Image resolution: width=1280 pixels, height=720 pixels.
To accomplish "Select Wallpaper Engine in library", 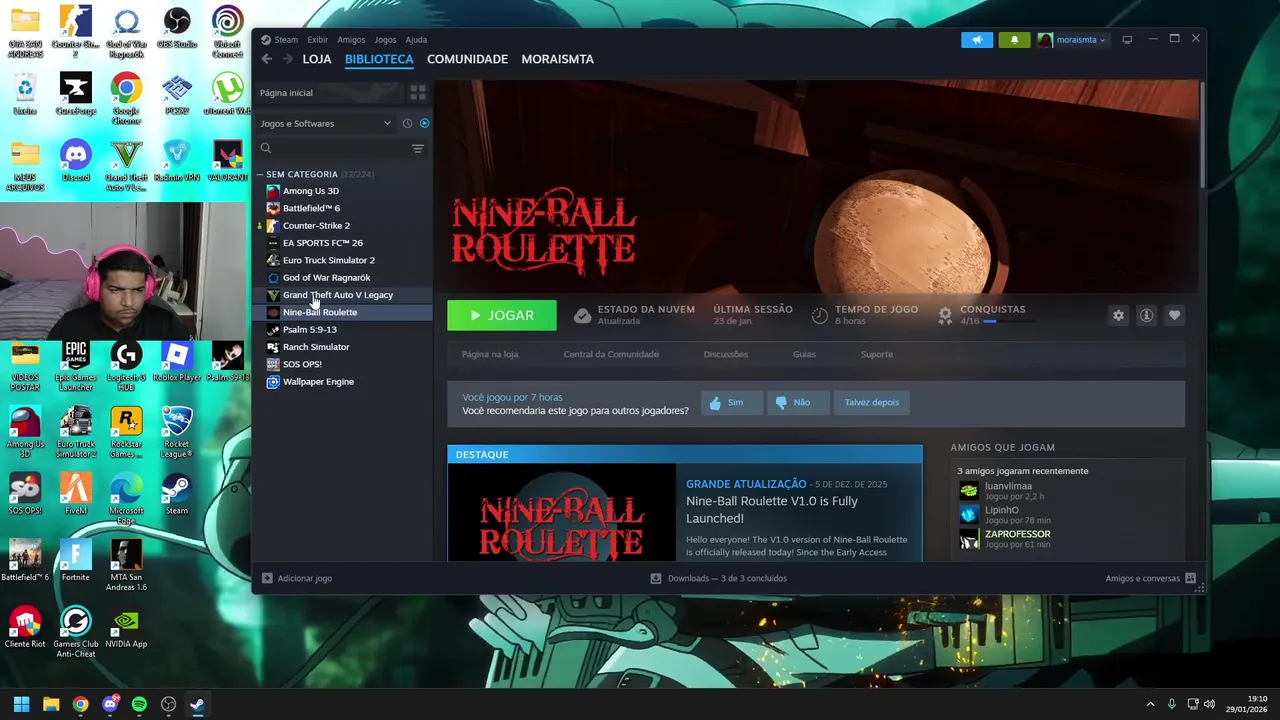I will (343, 382).
